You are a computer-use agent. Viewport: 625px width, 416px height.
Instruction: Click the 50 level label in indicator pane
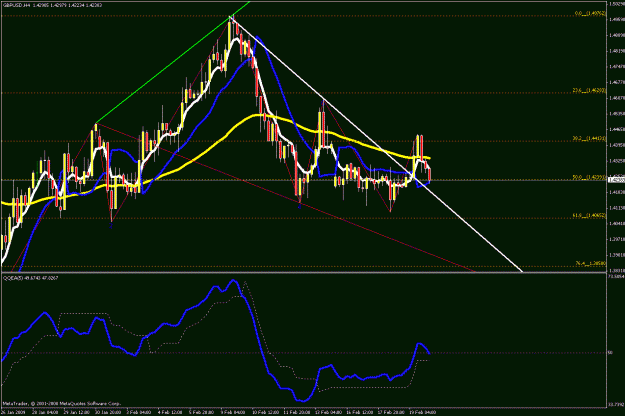610,353
